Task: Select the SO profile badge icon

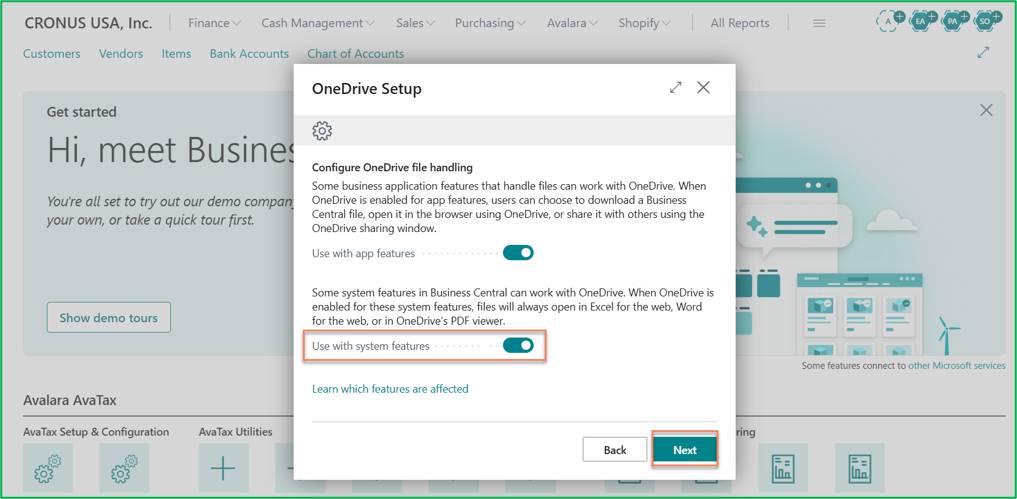Action: coord(987,21)
